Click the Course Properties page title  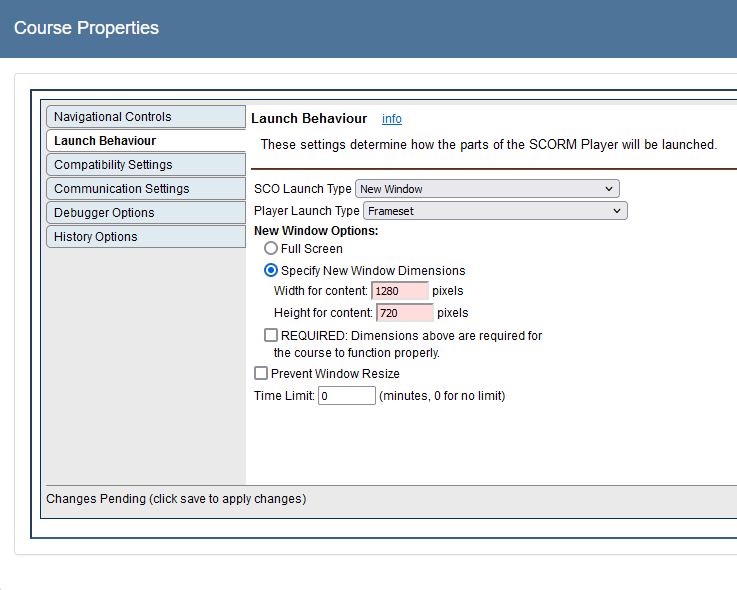click(x=87, y=28)
